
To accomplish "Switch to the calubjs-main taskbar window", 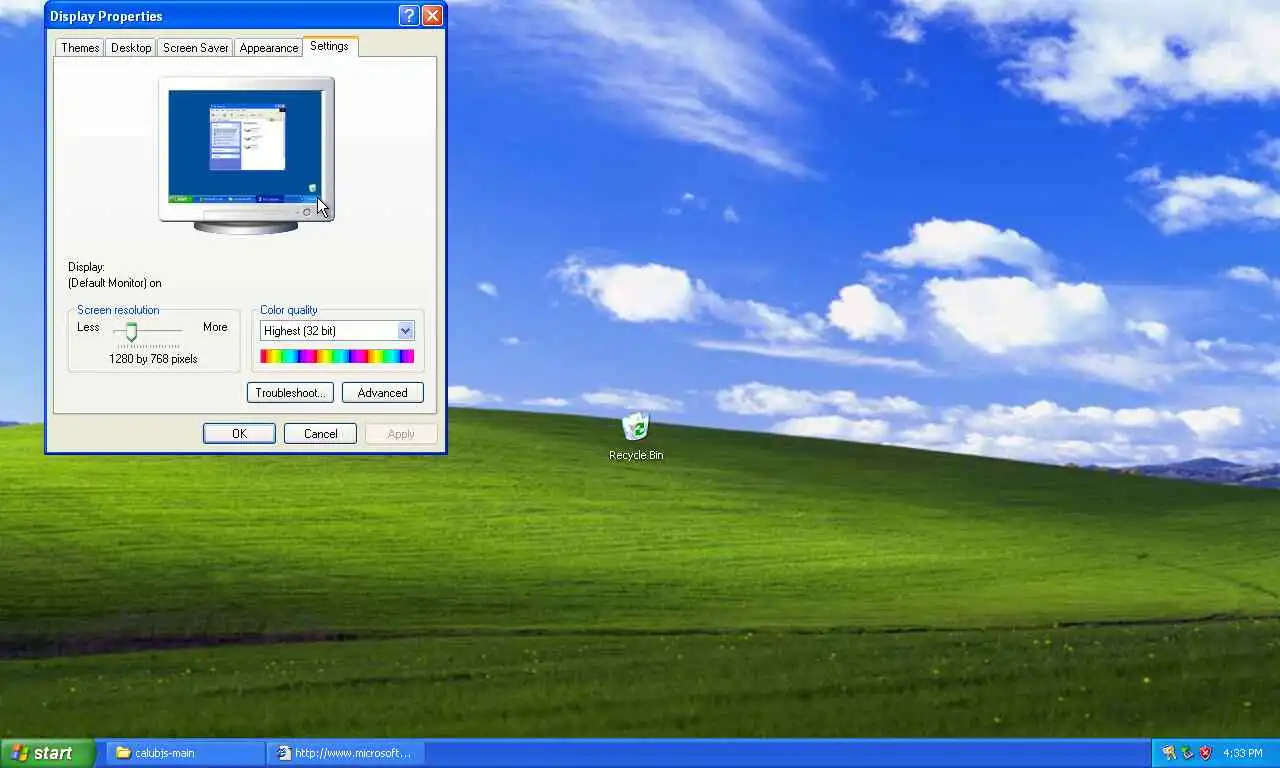I will (186, 753).
